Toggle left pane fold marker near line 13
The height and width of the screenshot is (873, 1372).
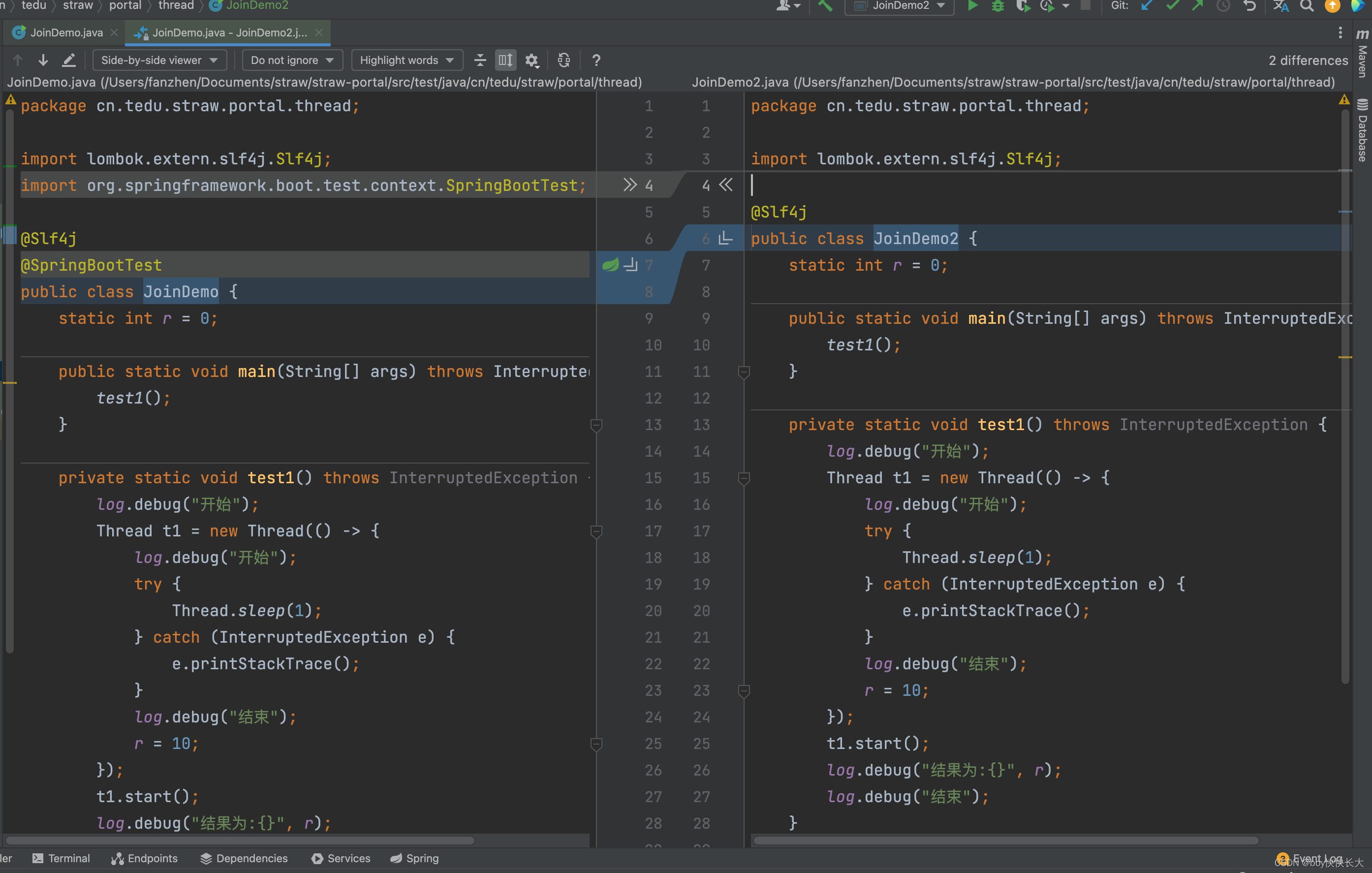pyautogui.click(x=596, y=425)
